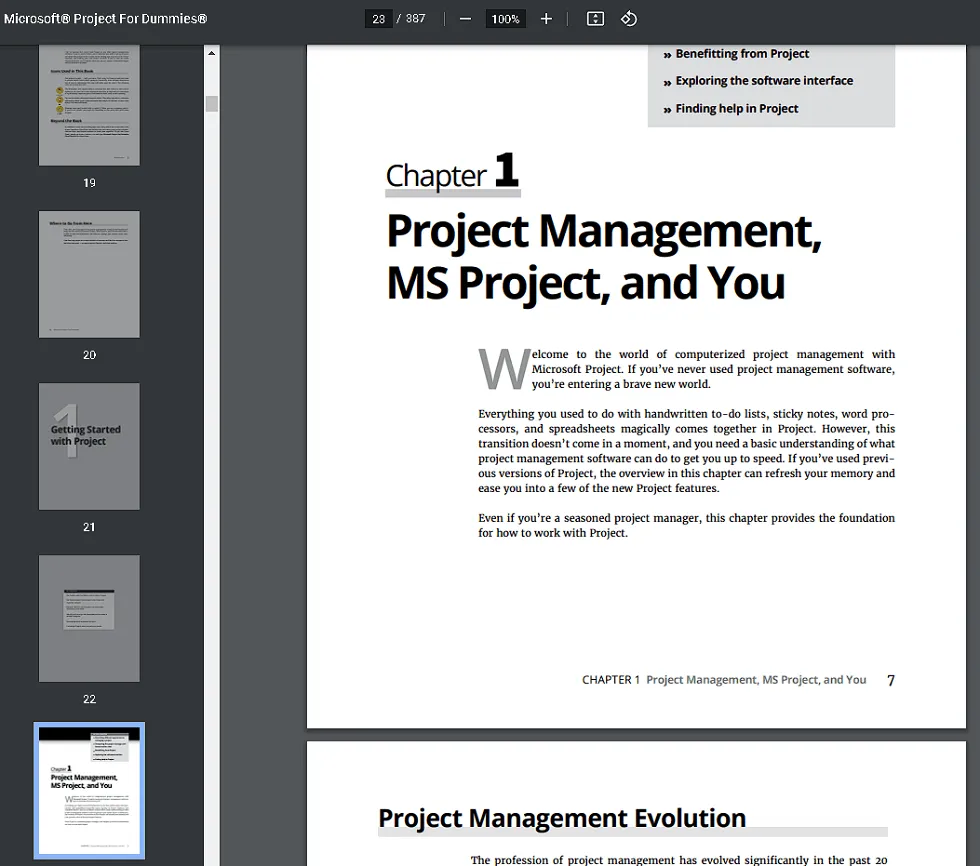Click the Chapter 1 main title text
The image size is (980, 866).
tap(603, 257)
